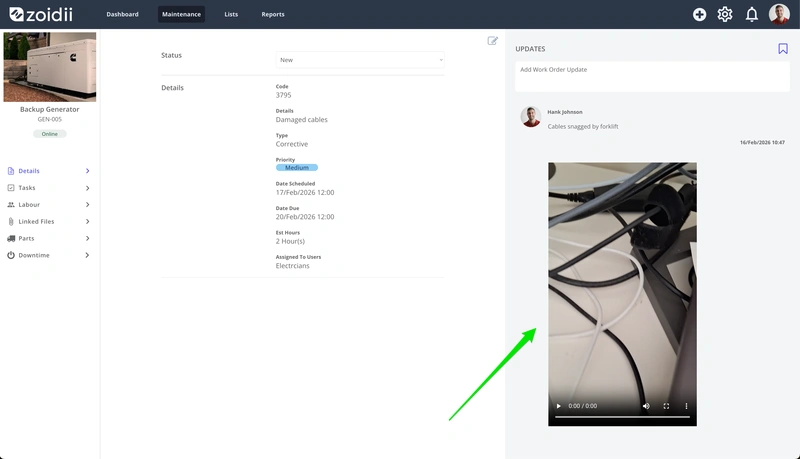Viewport: 800px width, 459px height.
Task: Select Parts in sidebar
Action: coord(27,238)
